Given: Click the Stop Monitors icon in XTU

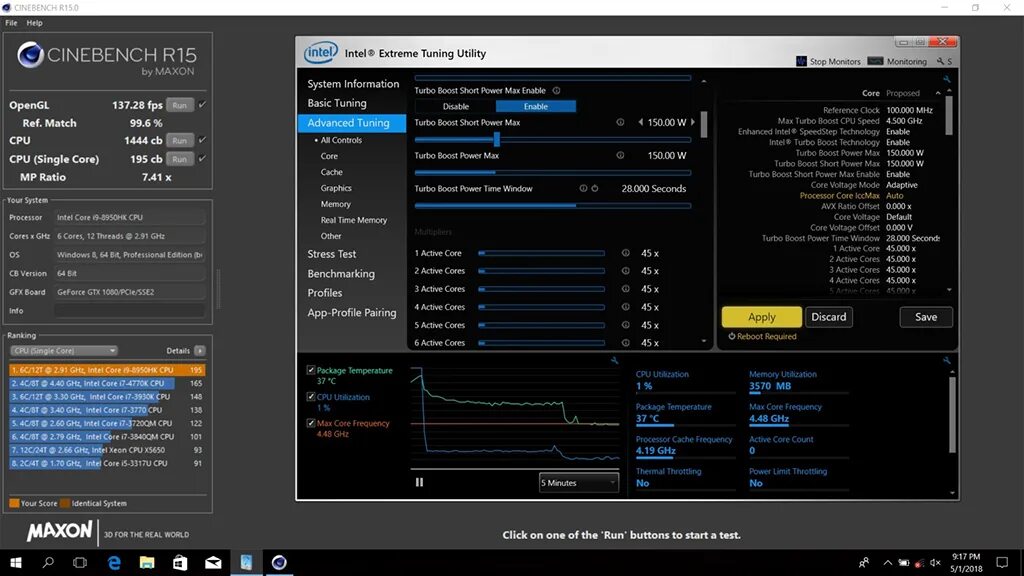Looking at the screenshot, I should click(801, 61).
